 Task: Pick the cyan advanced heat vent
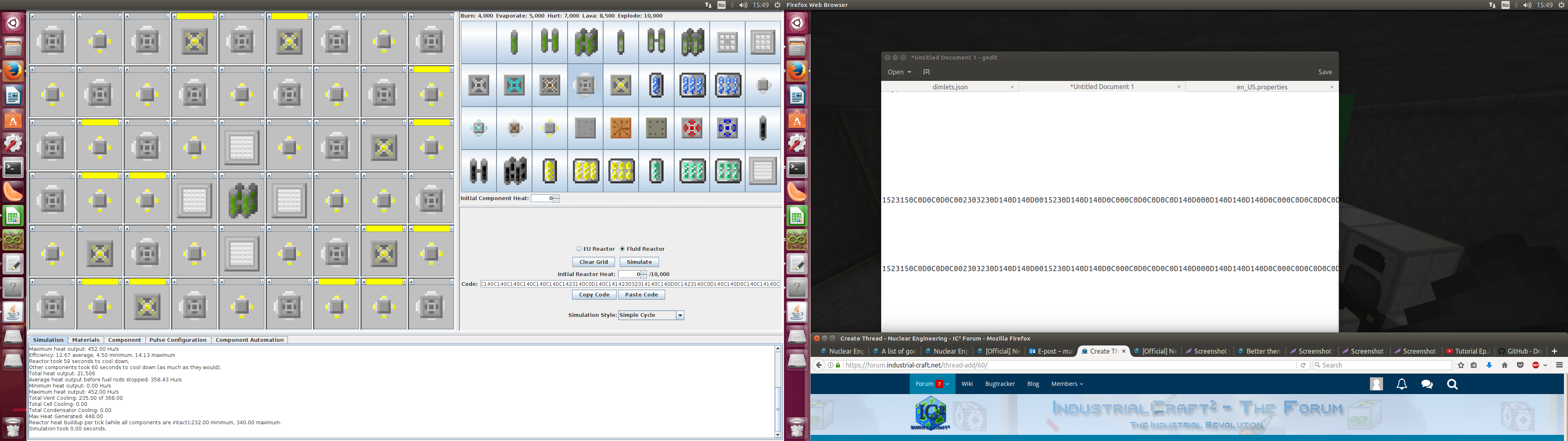tap(514, 85)
